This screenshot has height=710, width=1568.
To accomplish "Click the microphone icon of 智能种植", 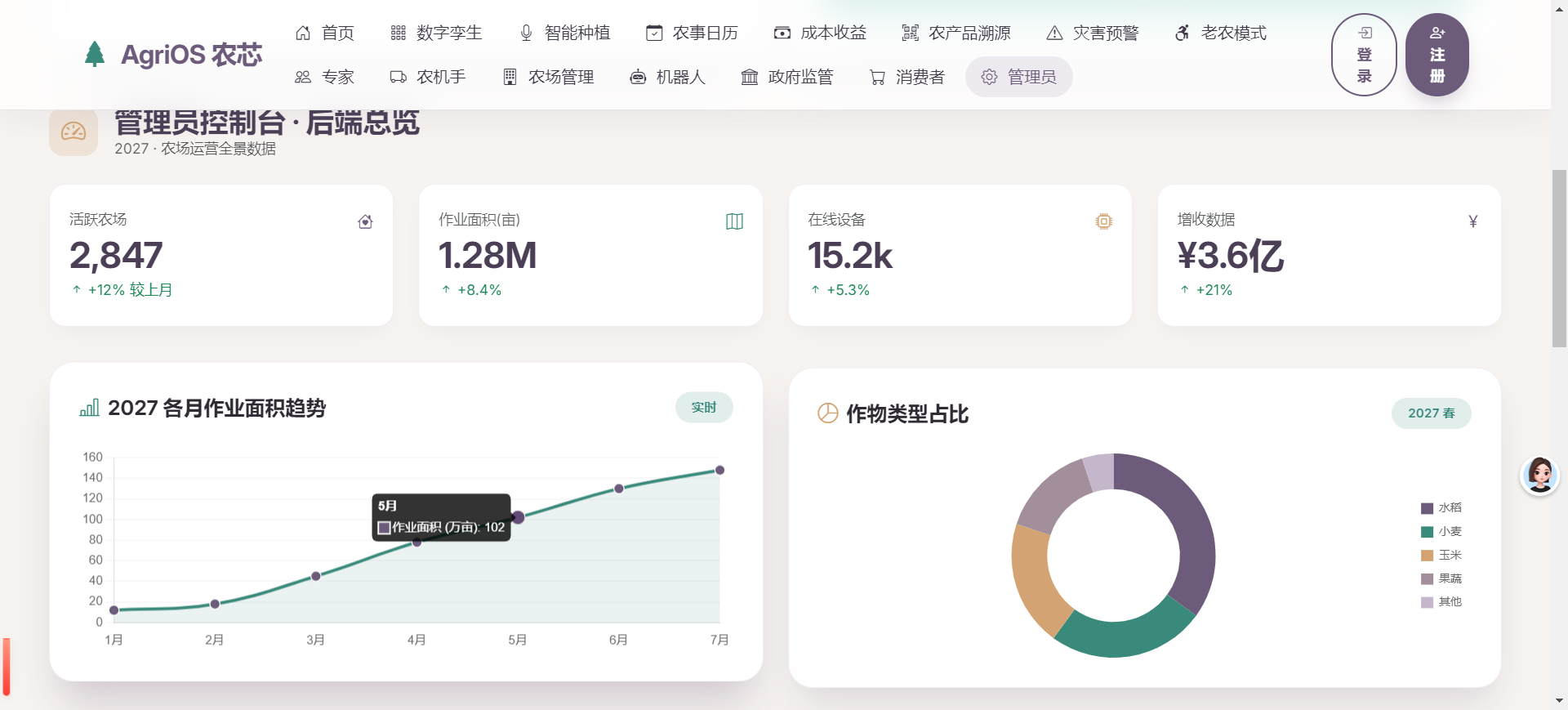I will [x=526, y=33].
